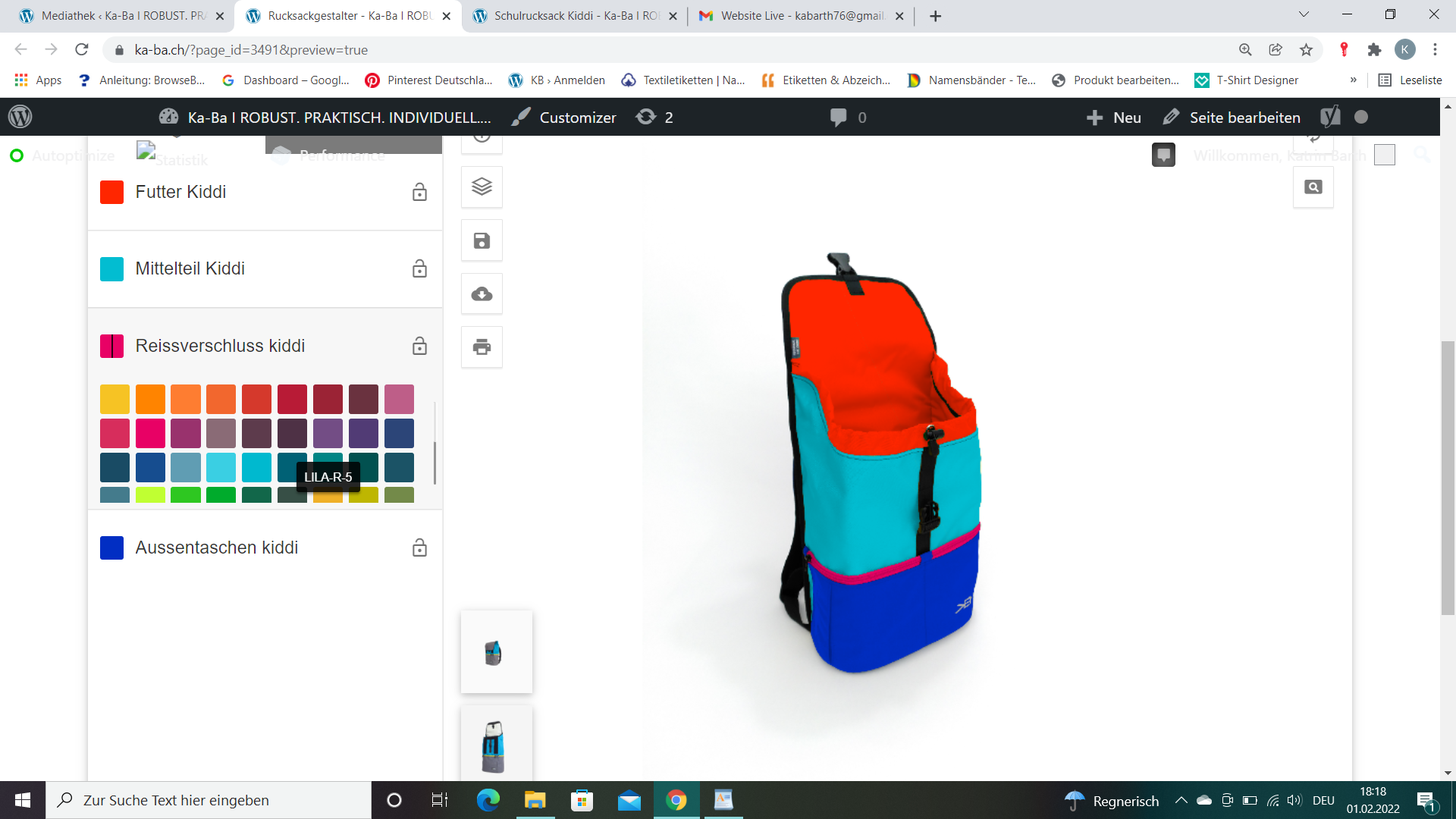Switch to Mediathek browser tab
Image resolution: width=1456 pixels, height=819 pixels.
[121, 16]
